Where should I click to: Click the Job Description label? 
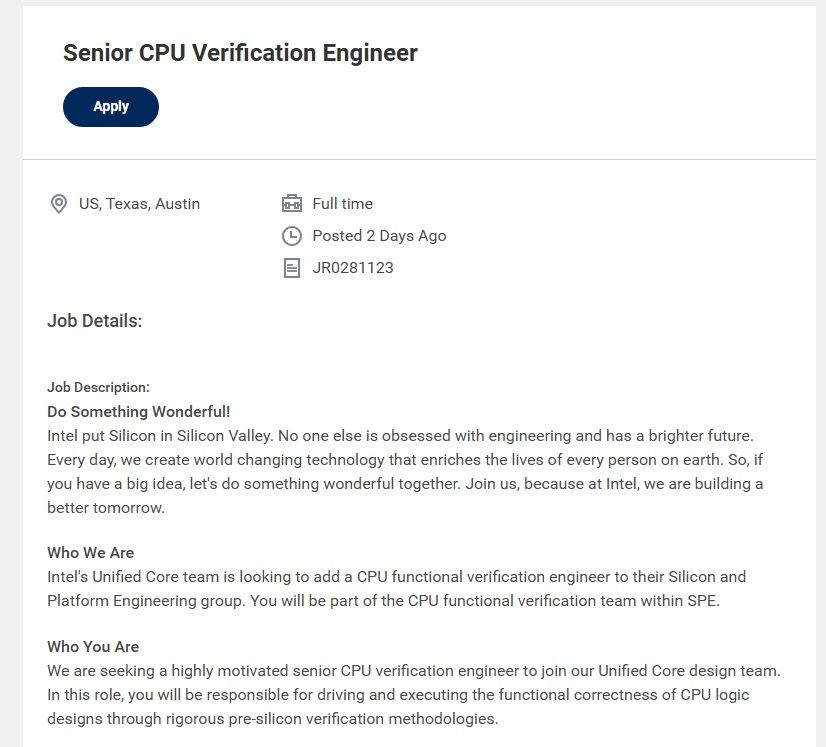coord(98,387)
